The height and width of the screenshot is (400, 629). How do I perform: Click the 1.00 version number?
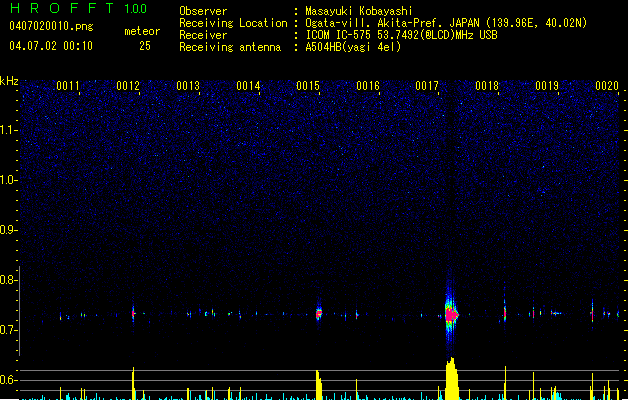point(136,9)
